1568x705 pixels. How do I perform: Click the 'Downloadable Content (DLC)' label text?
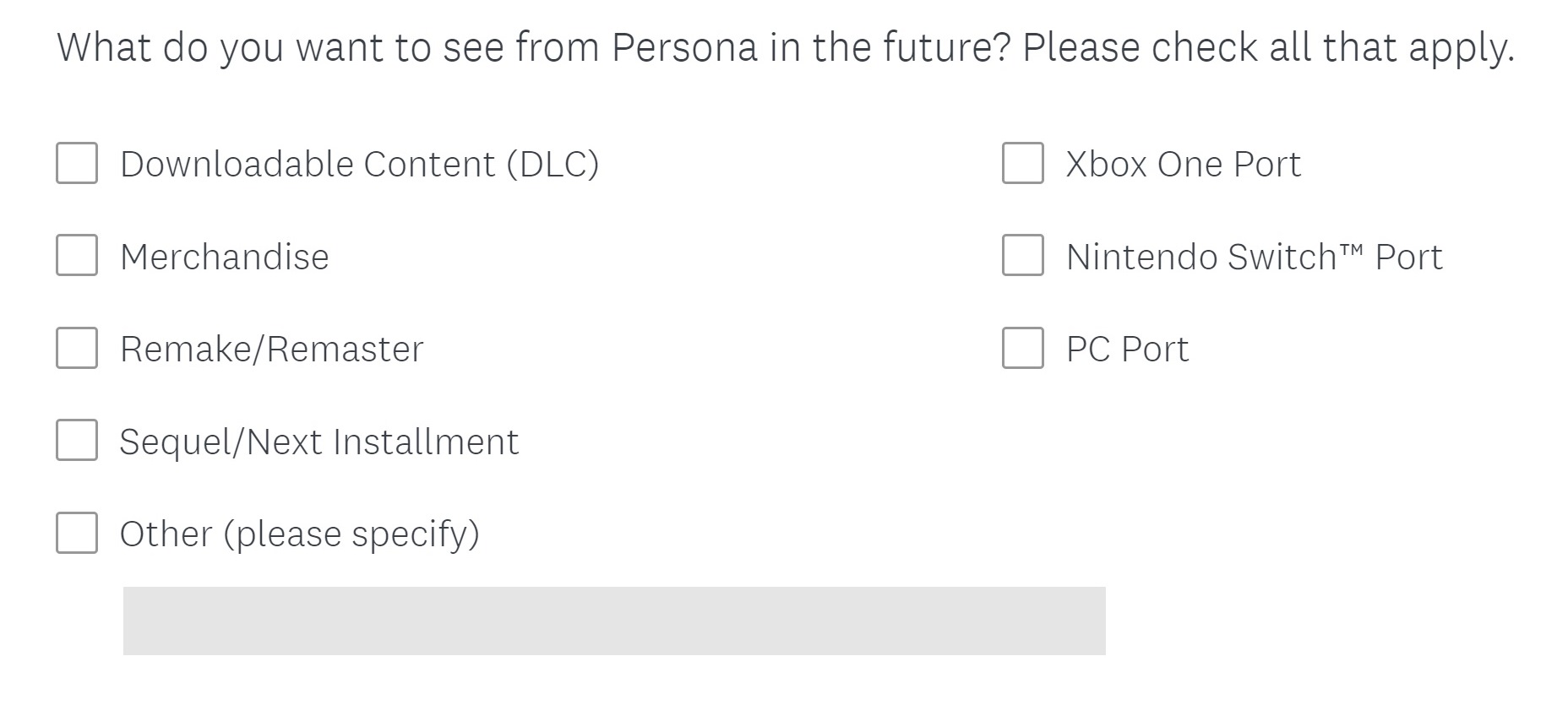(359, 165)
